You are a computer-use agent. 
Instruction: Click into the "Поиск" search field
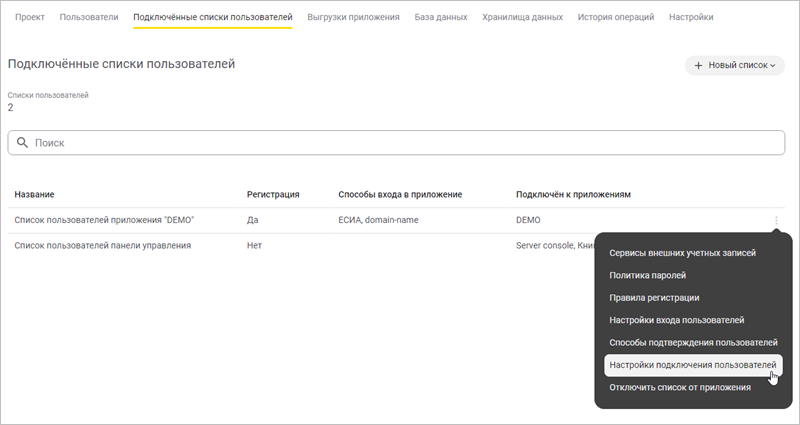[400, 143]
